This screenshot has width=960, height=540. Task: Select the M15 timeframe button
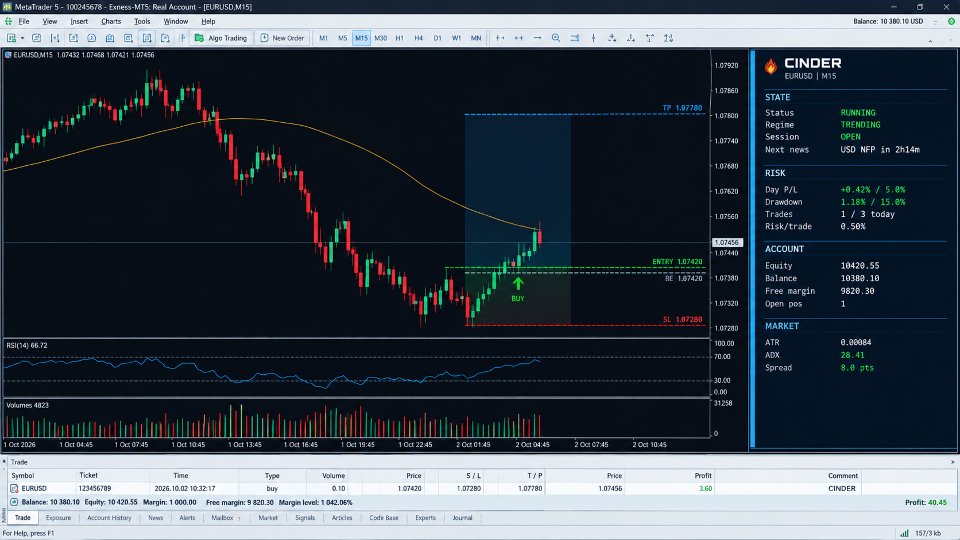click(x=361, y=38)
